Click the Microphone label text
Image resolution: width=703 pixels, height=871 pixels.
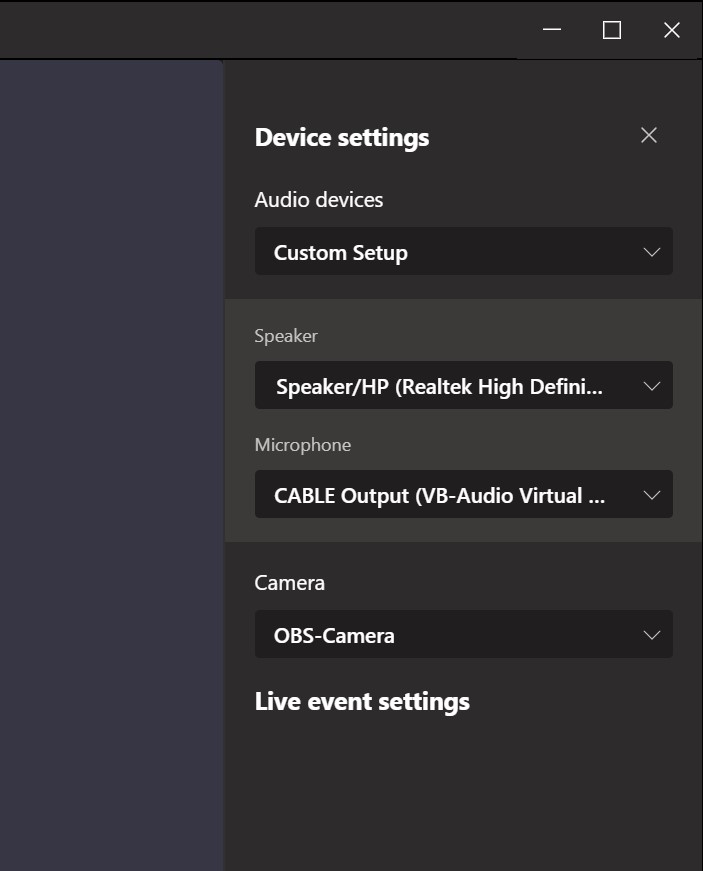[303, 445]
